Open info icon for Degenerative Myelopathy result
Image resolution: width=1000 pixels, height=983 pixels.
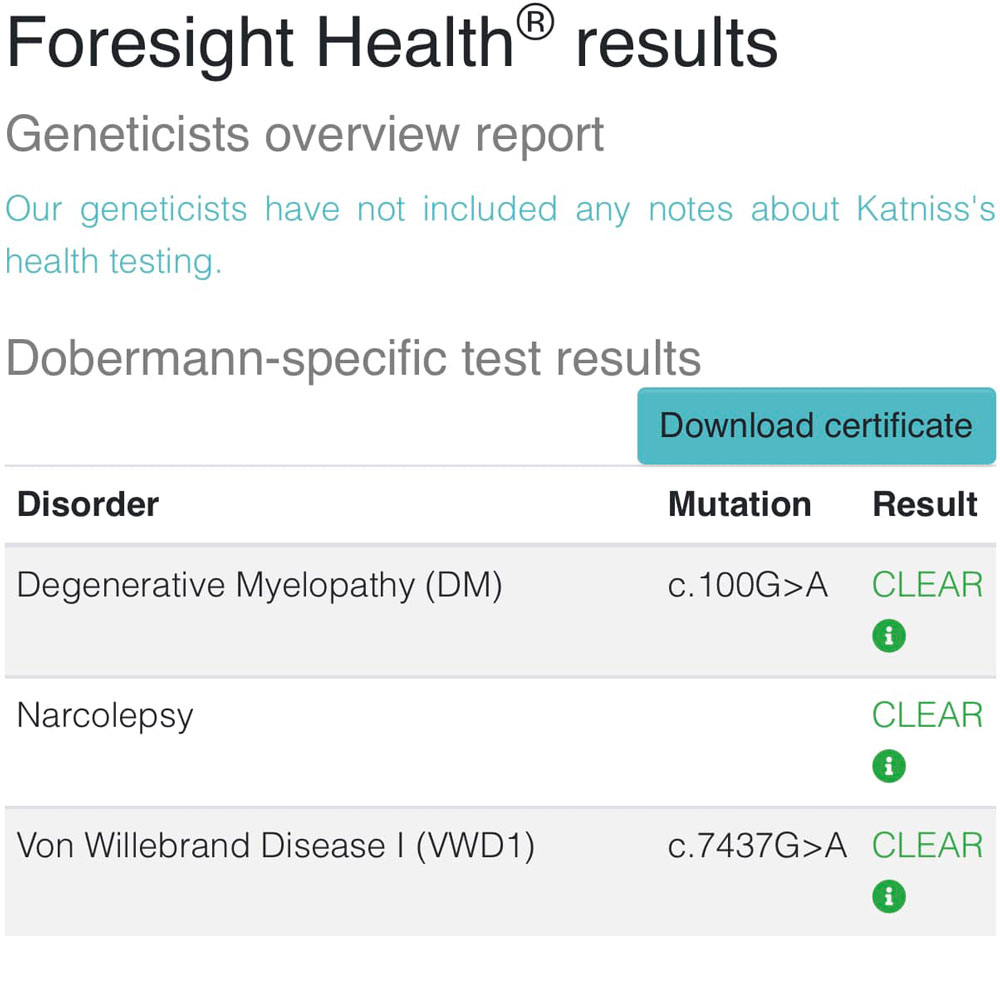pyautogui.click(x=889, y=635)
